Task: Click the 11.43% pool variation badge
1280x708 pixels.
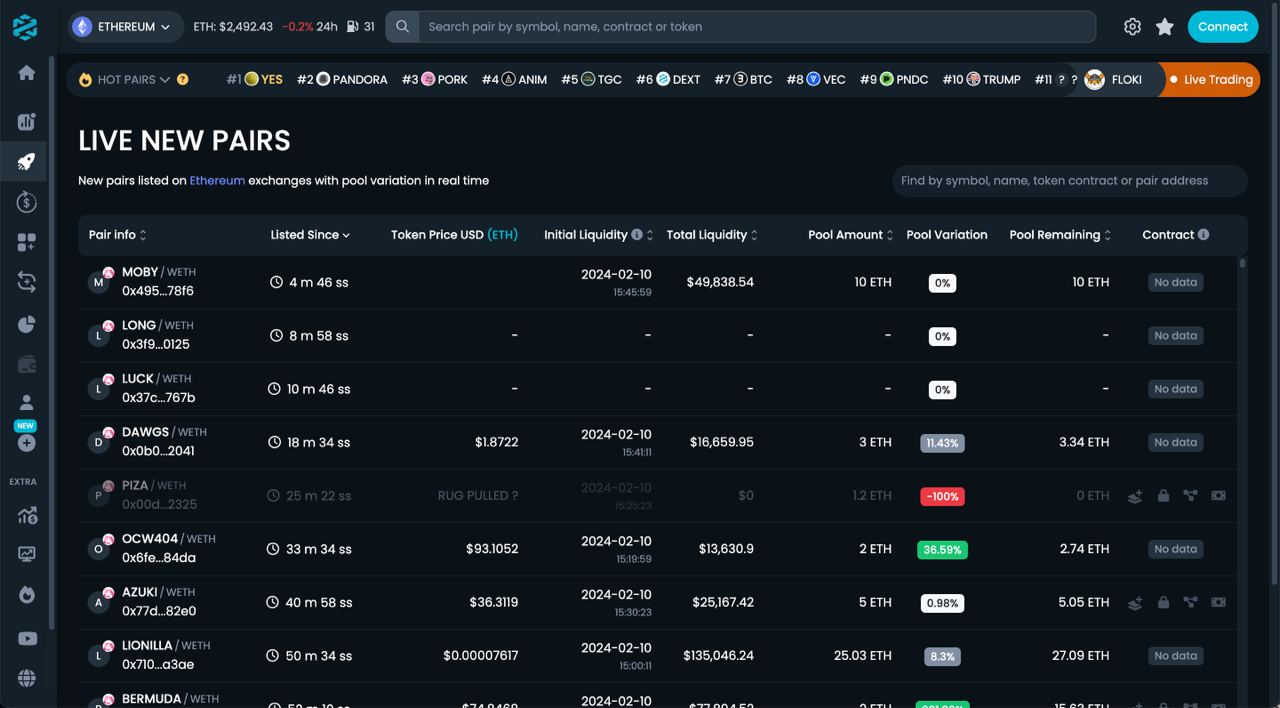Action: click(x=942, y=443)
